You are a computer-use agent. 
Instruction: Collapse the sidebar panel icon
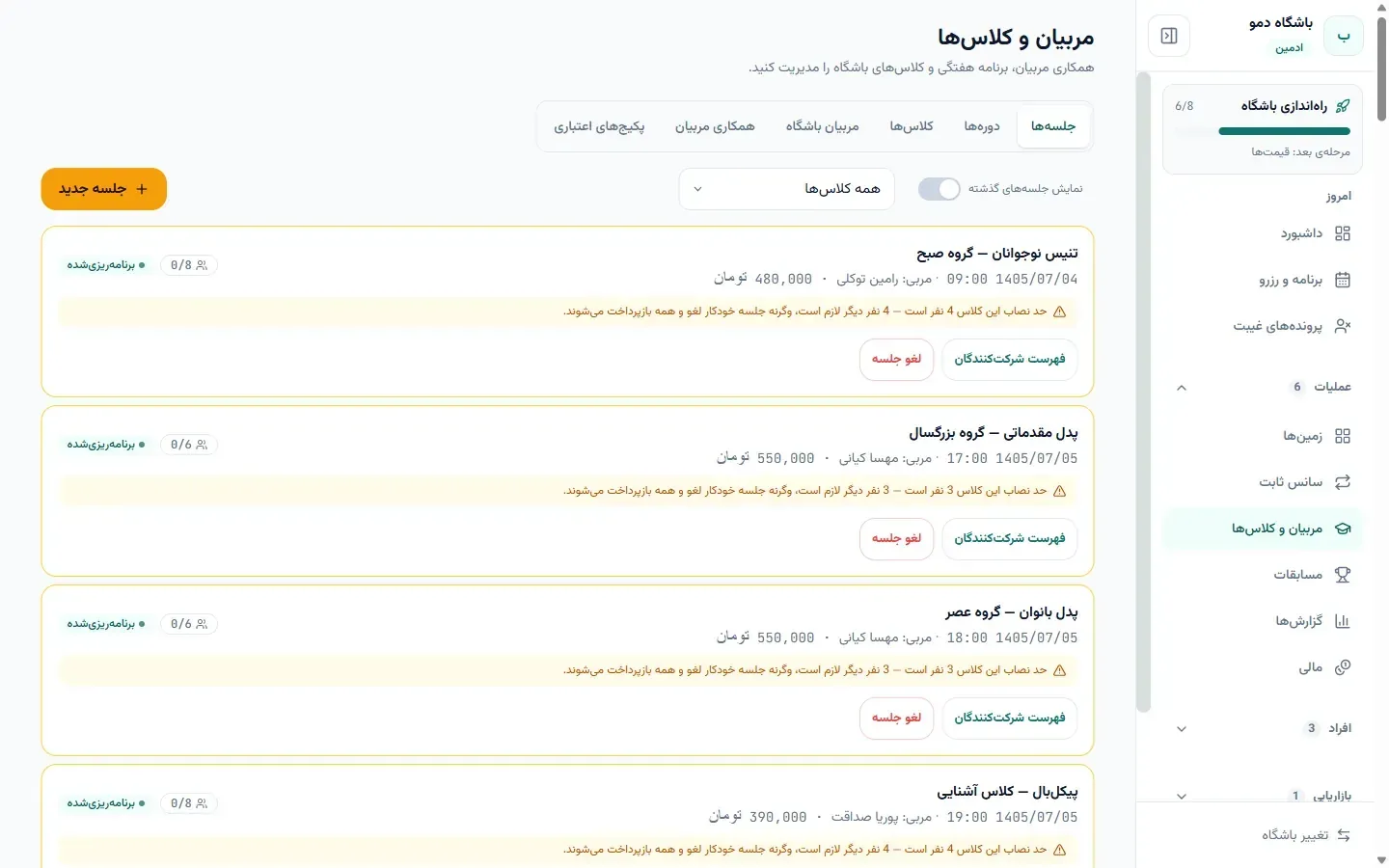tap(1169, 37)
